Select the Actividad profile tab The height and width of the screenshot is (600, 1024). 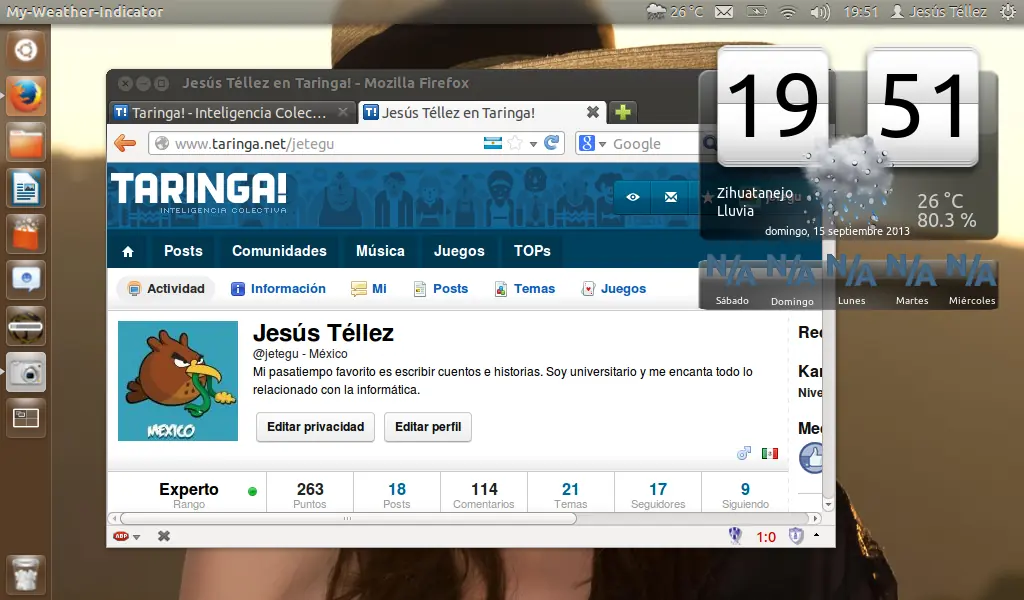(167, 289)
